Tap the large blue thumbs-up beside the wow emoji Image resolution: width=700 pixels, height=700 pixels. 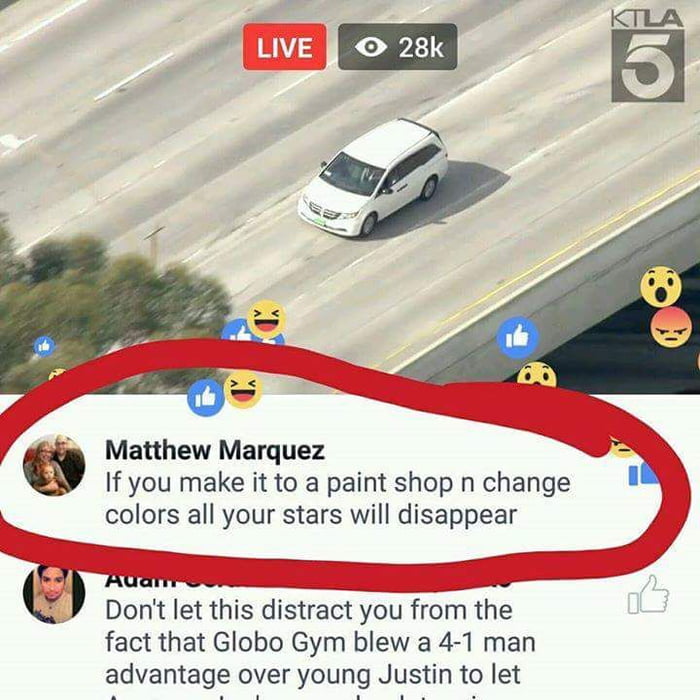click(x=518, y=338)
